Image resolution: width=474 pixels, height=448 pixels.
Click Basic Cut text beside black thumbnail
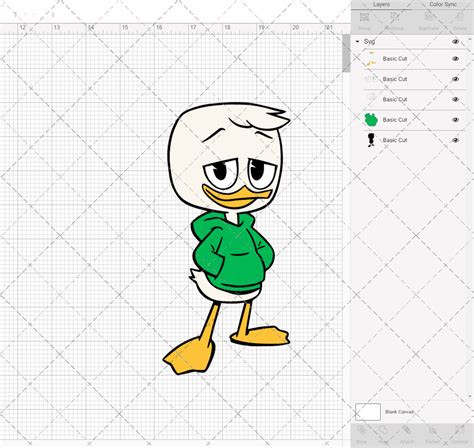(x=395, y=140)
